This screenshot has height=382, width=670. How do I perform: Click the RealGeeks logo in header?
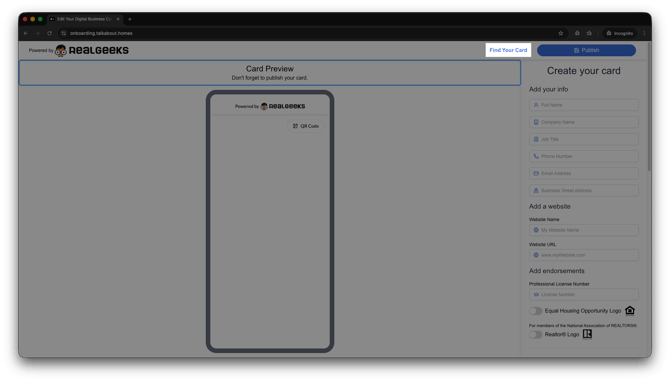[x=92, y=50]
